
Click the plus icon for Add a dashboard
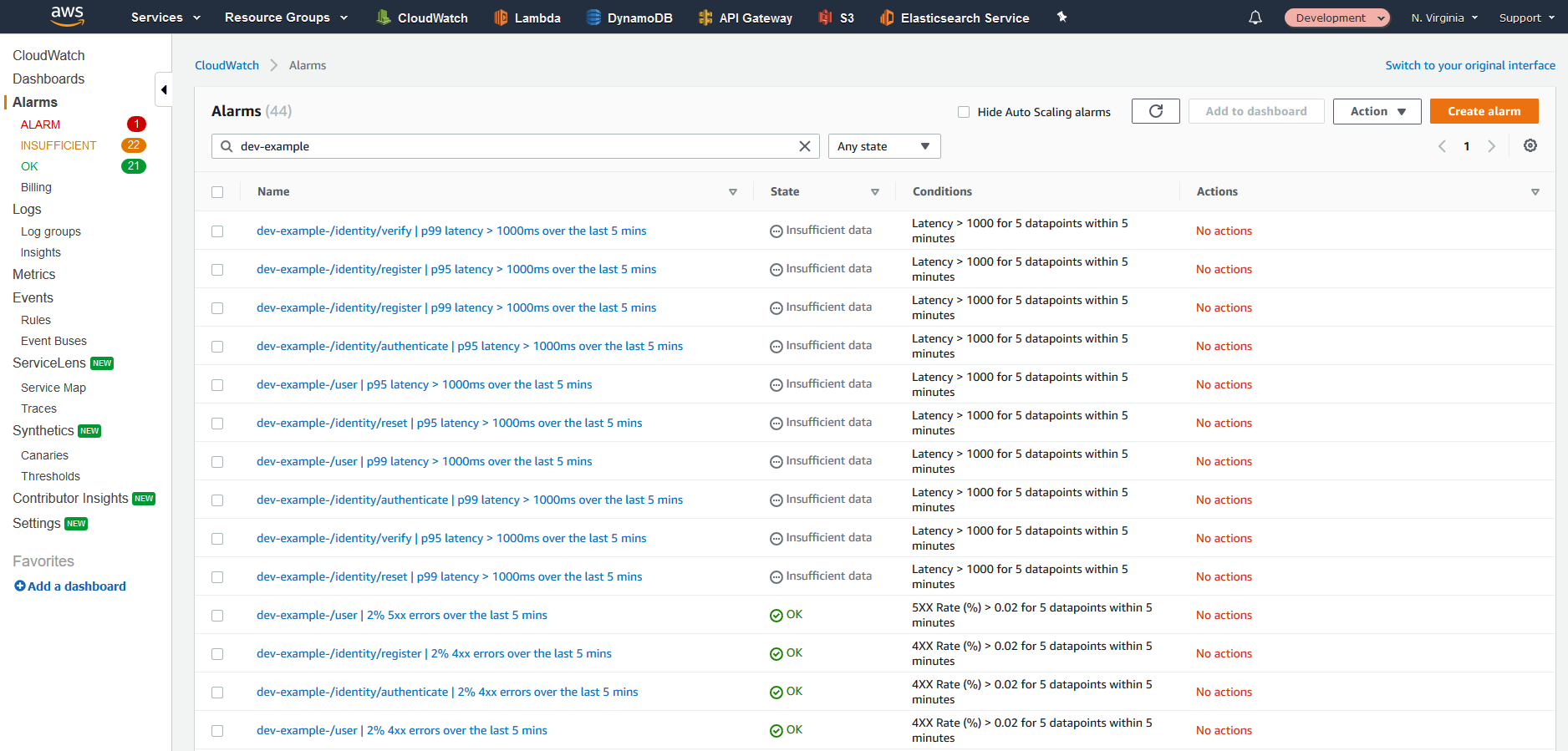20,586
